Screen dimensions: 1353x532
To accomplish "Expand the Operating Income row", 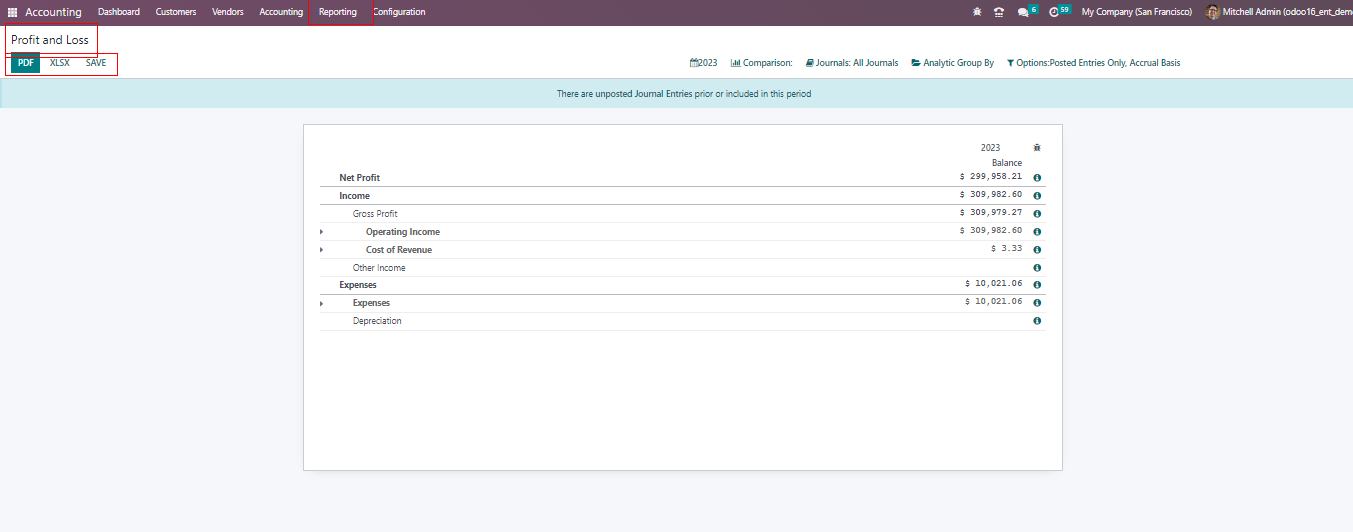I will coord(321,232).
